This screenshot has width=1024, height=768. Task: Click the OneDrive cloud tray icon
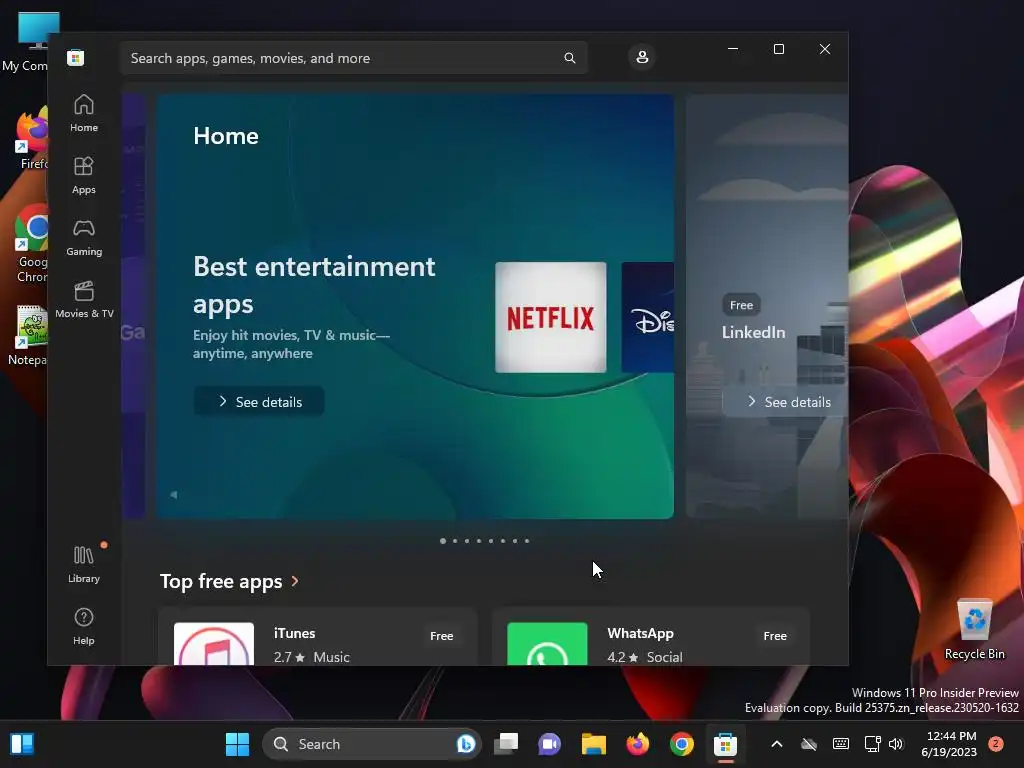click(808, 744)
